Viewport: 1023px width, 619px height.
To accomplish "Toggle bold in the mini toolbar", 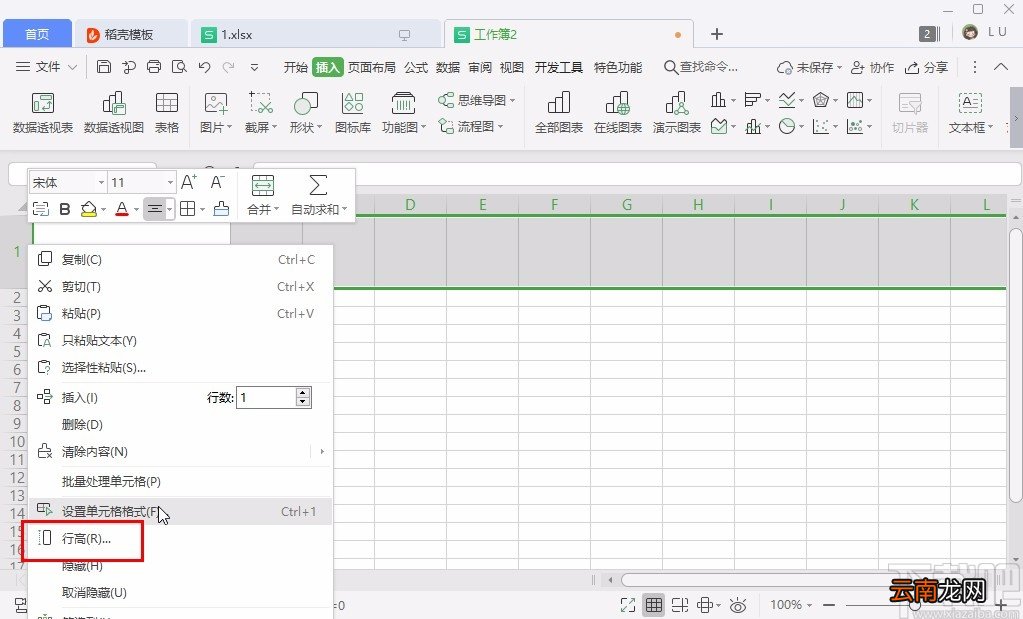I will point(65,209).
